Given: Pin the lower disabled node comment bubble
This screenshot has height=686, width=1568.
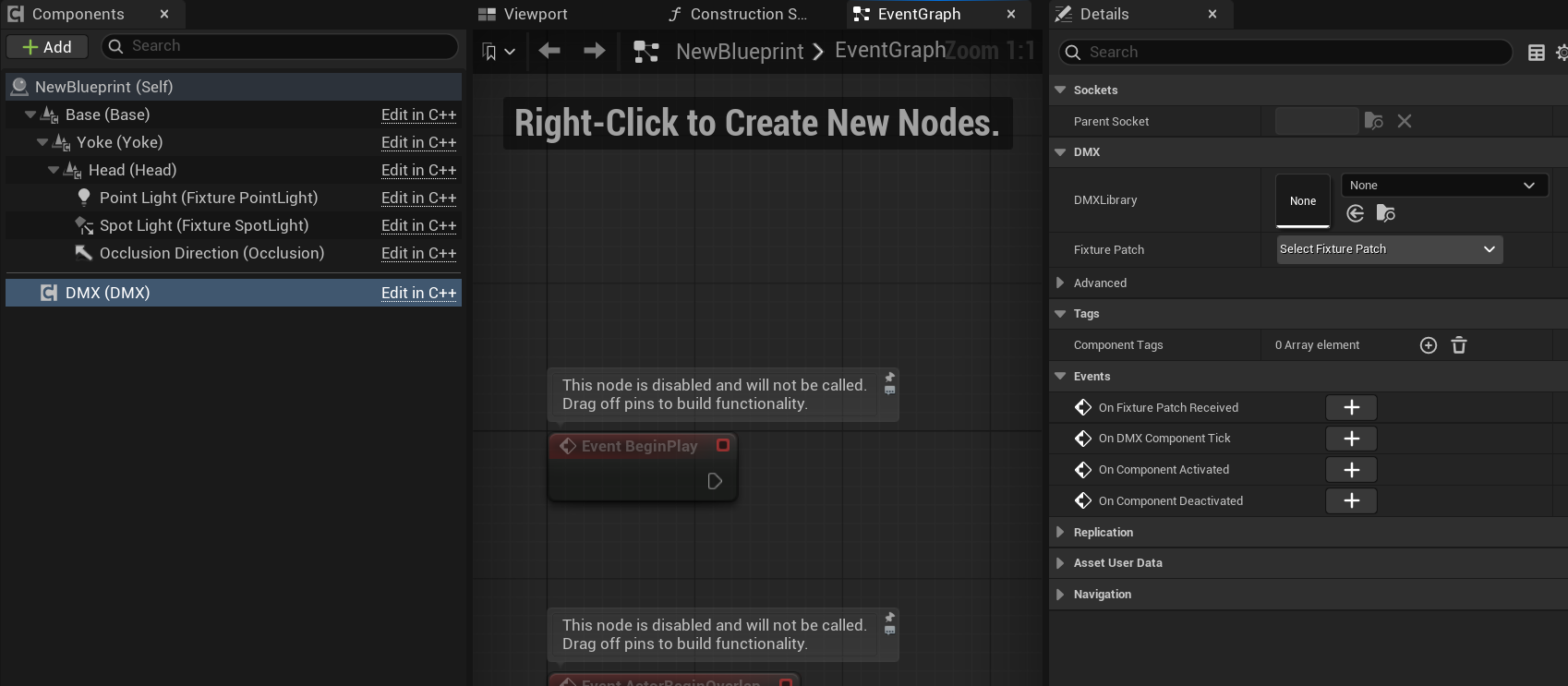Looking at the screenshot, I should tap(890, 617).
